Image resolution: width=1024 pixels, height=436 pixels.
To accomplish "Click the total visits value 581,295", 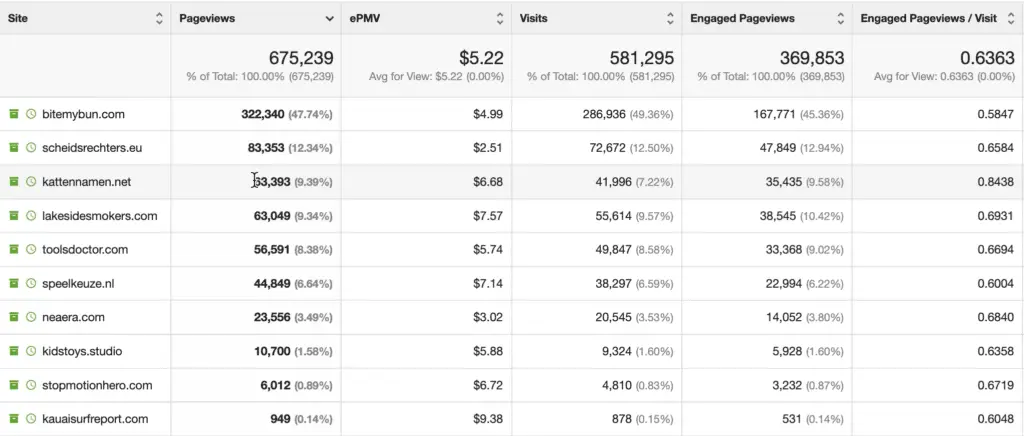I will 642,58.
